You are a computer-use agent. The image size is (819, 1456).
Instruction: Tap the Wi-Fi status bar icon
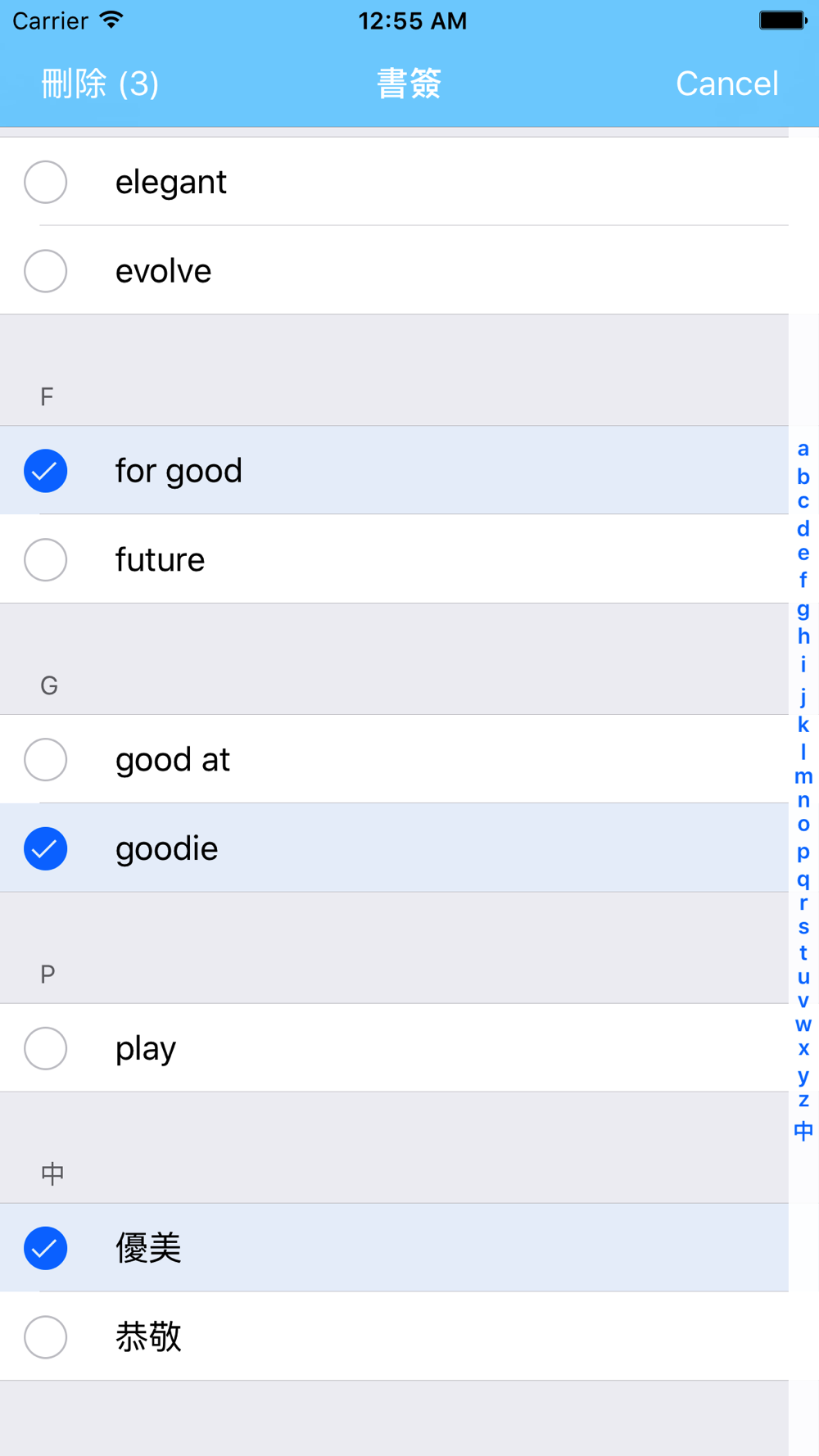point(111,20)
